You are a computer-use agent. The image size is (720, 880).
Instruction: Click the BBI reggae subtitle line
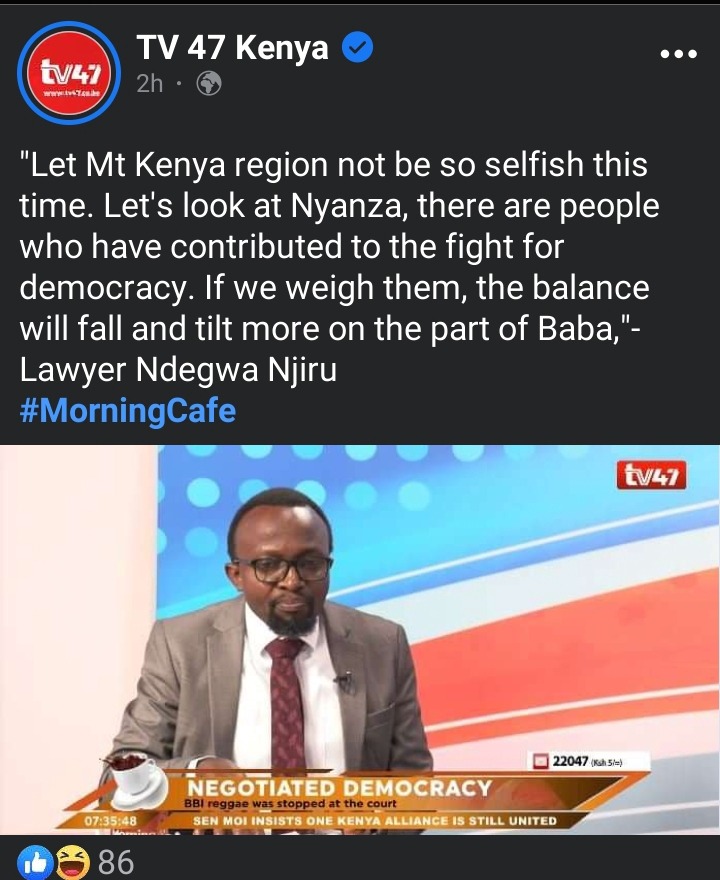pos(291,804)
